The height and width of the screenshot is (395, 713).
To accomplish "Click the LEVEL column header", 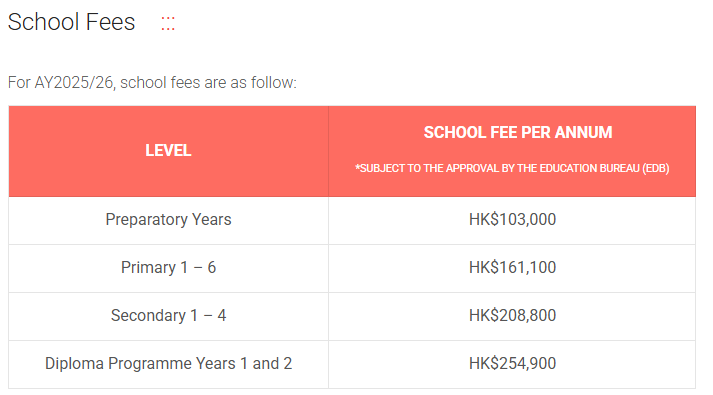I will [x=168, y=150].
